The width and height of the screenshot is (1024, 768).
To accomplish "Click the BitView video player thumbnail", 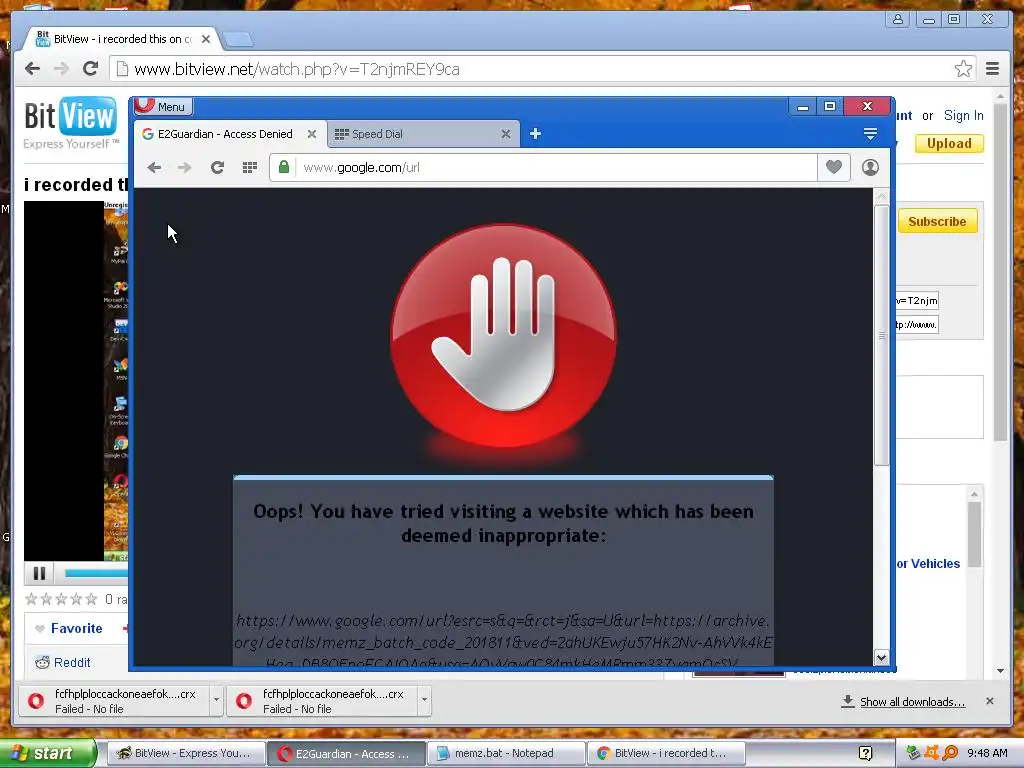I will 76,381.
